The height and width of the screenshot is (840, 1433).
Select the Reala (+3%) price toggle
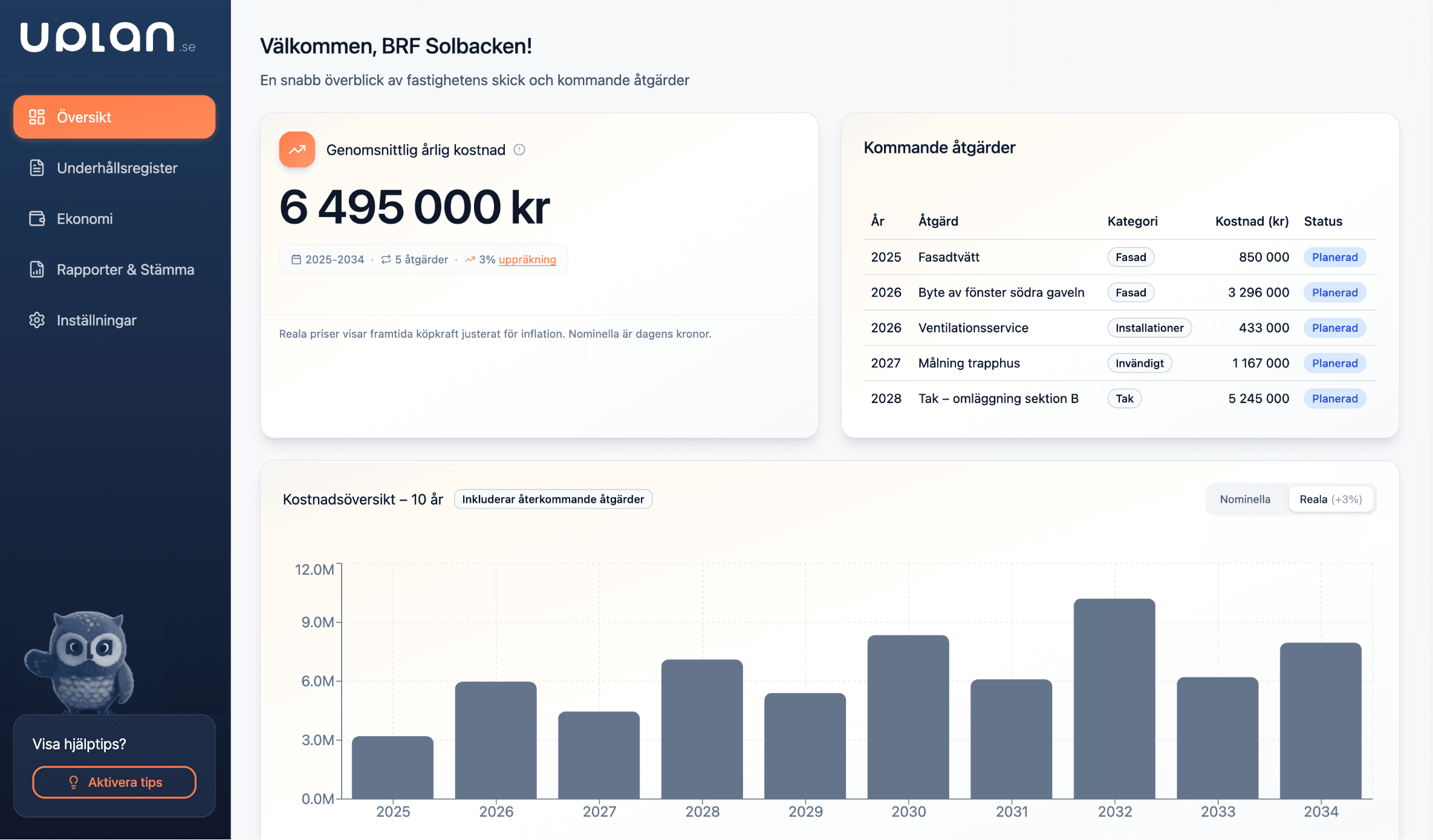[1331, 499]
